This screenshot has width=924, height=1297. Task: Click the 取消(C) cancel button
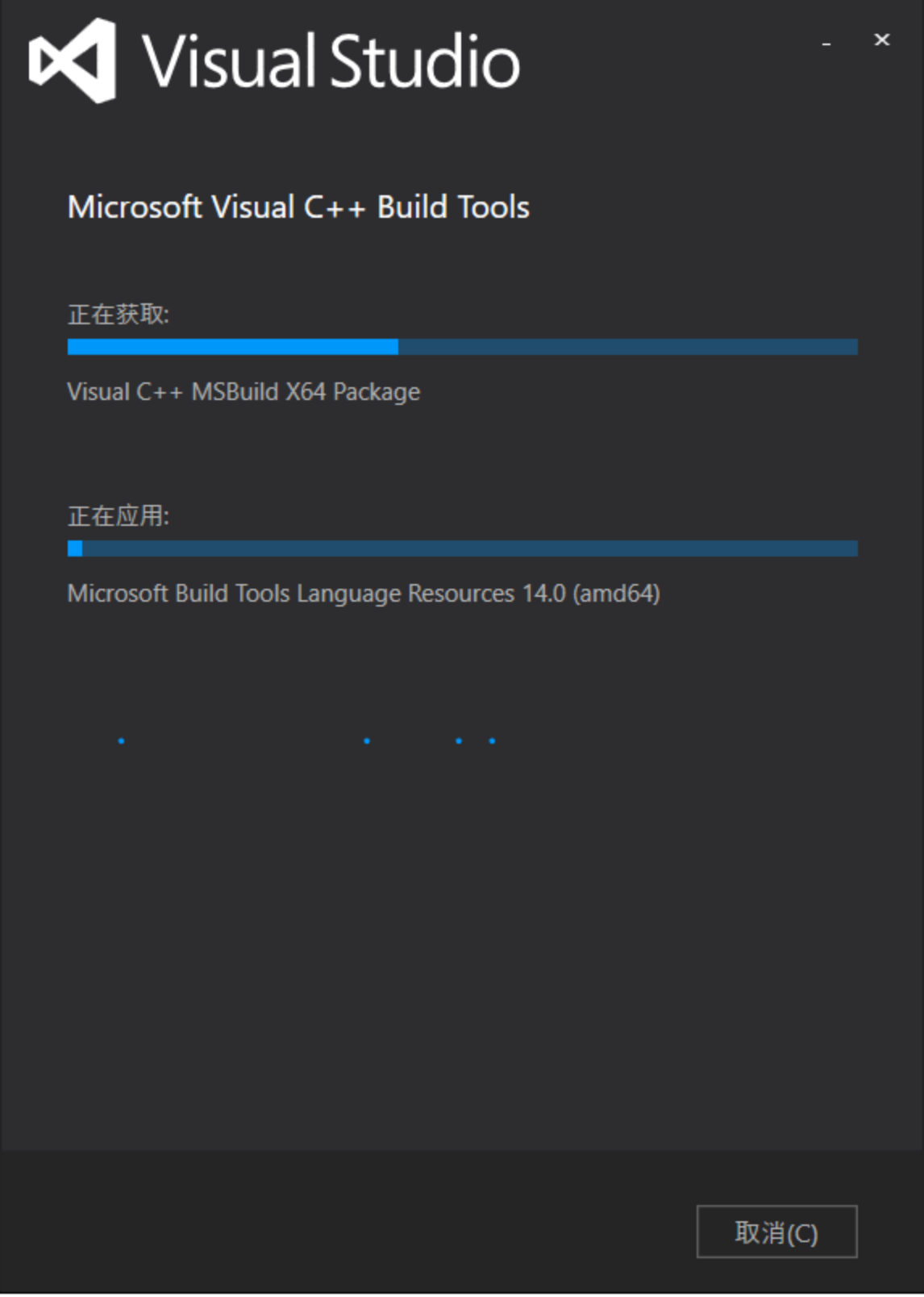[776, 1232]
